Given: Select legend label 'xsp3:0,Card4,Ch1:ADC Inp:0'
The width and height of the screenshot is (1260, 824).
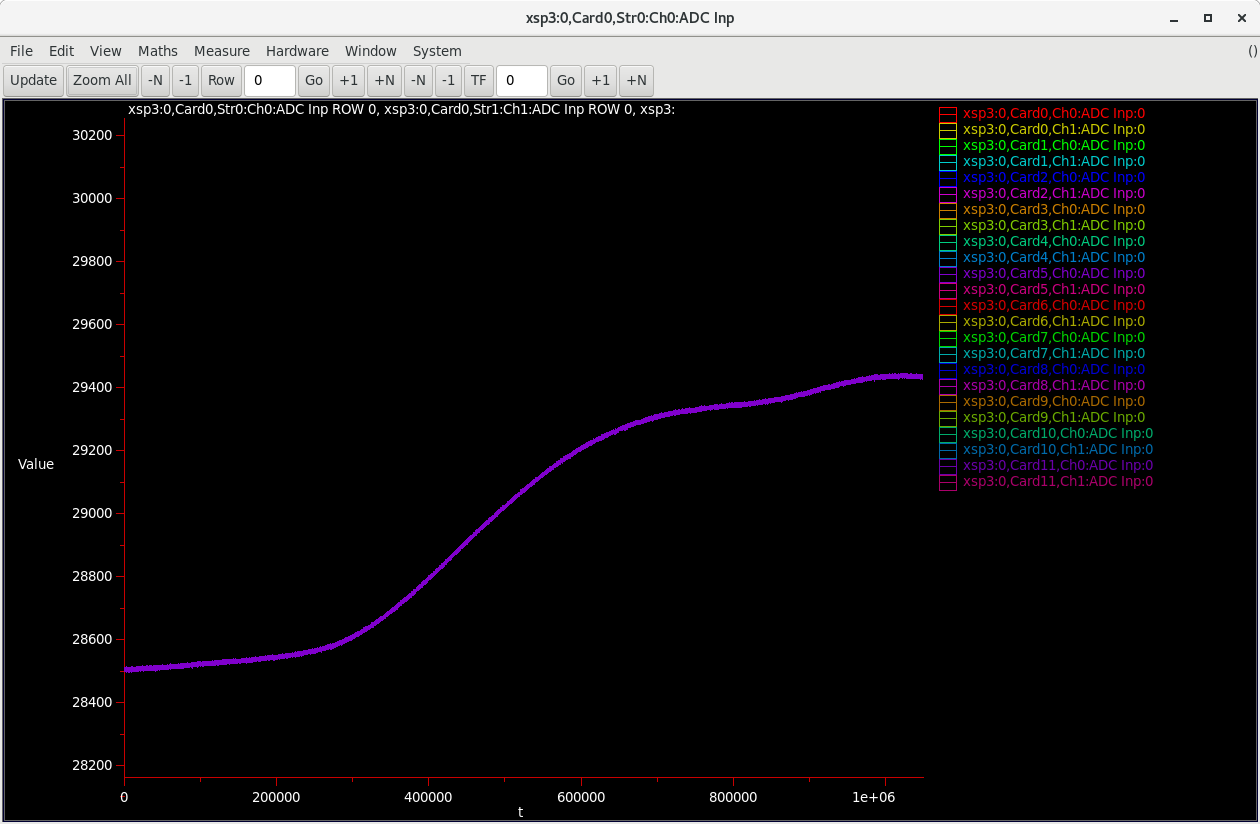Looking at the screenshot, I should pyautogui.click(x=1054, y=258).
